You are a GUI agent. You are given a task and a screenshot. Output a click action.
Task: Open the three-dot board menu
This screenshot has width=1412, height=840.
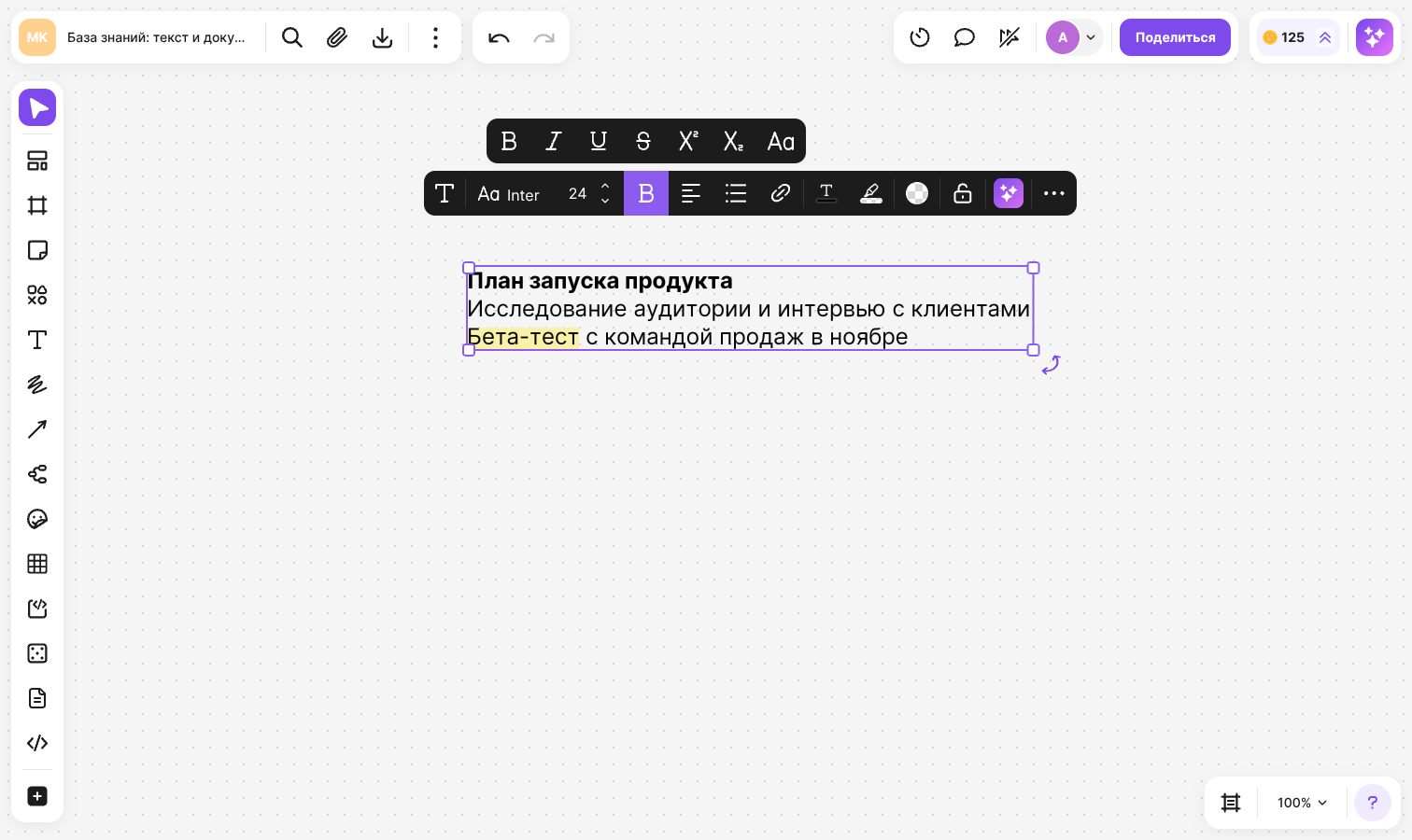pos(435,37)
